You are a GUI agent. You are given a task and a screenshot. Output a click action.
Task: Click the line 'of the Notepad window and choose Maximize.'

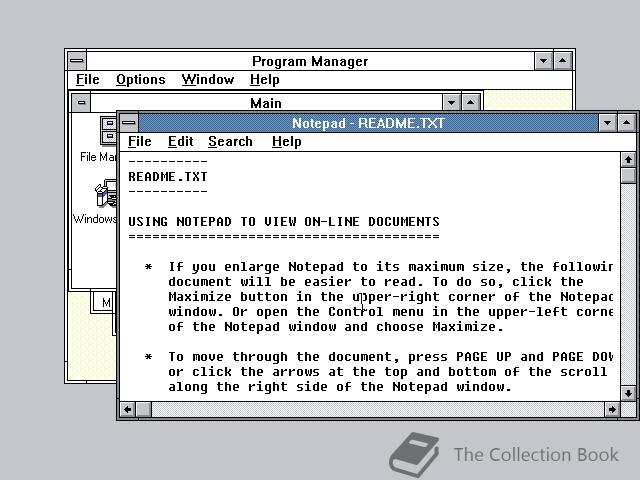point(336,327)
